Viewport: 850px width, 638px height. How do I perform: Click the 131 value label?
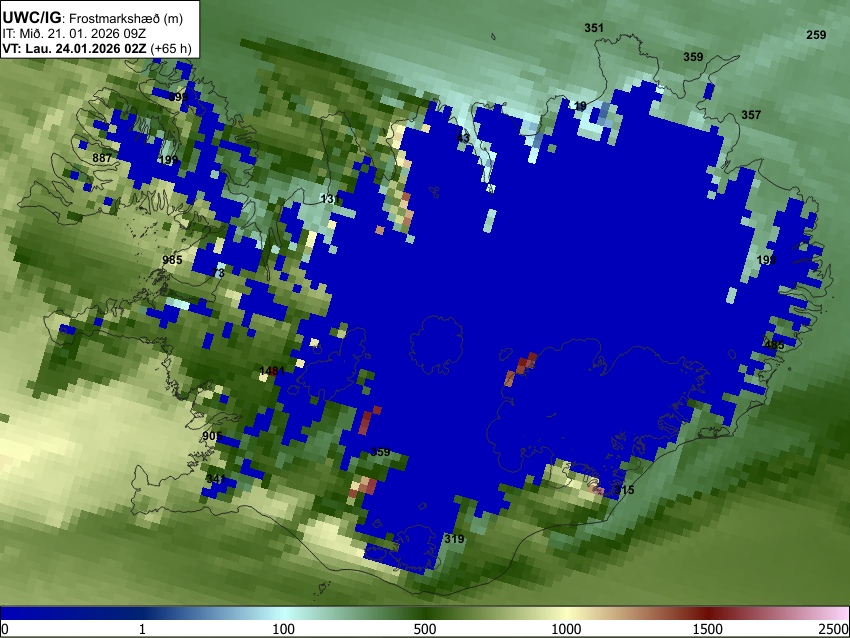click(330, 199)
